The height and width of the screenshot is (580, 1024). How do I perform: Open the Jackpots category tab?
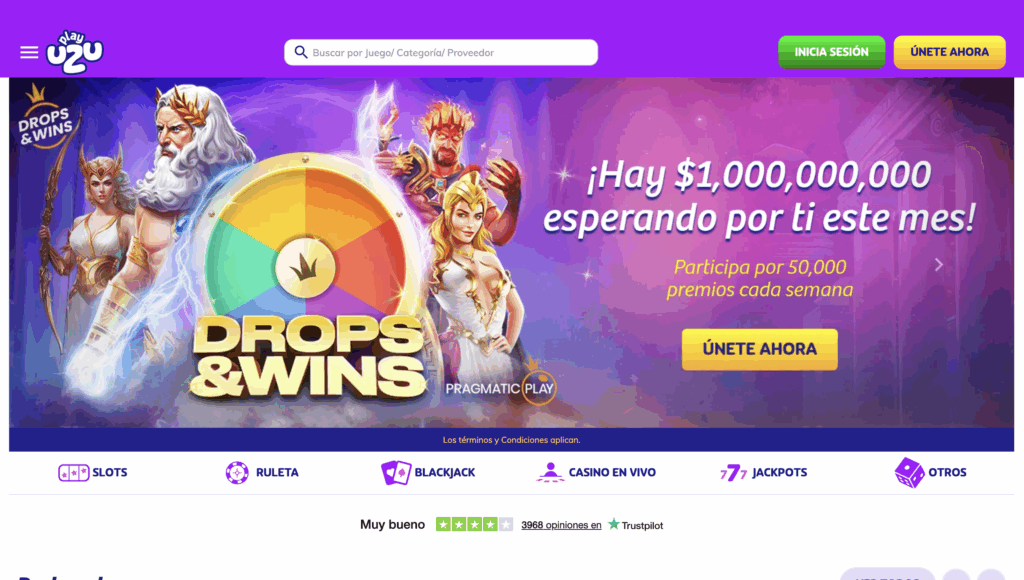[x=763, y=472]
